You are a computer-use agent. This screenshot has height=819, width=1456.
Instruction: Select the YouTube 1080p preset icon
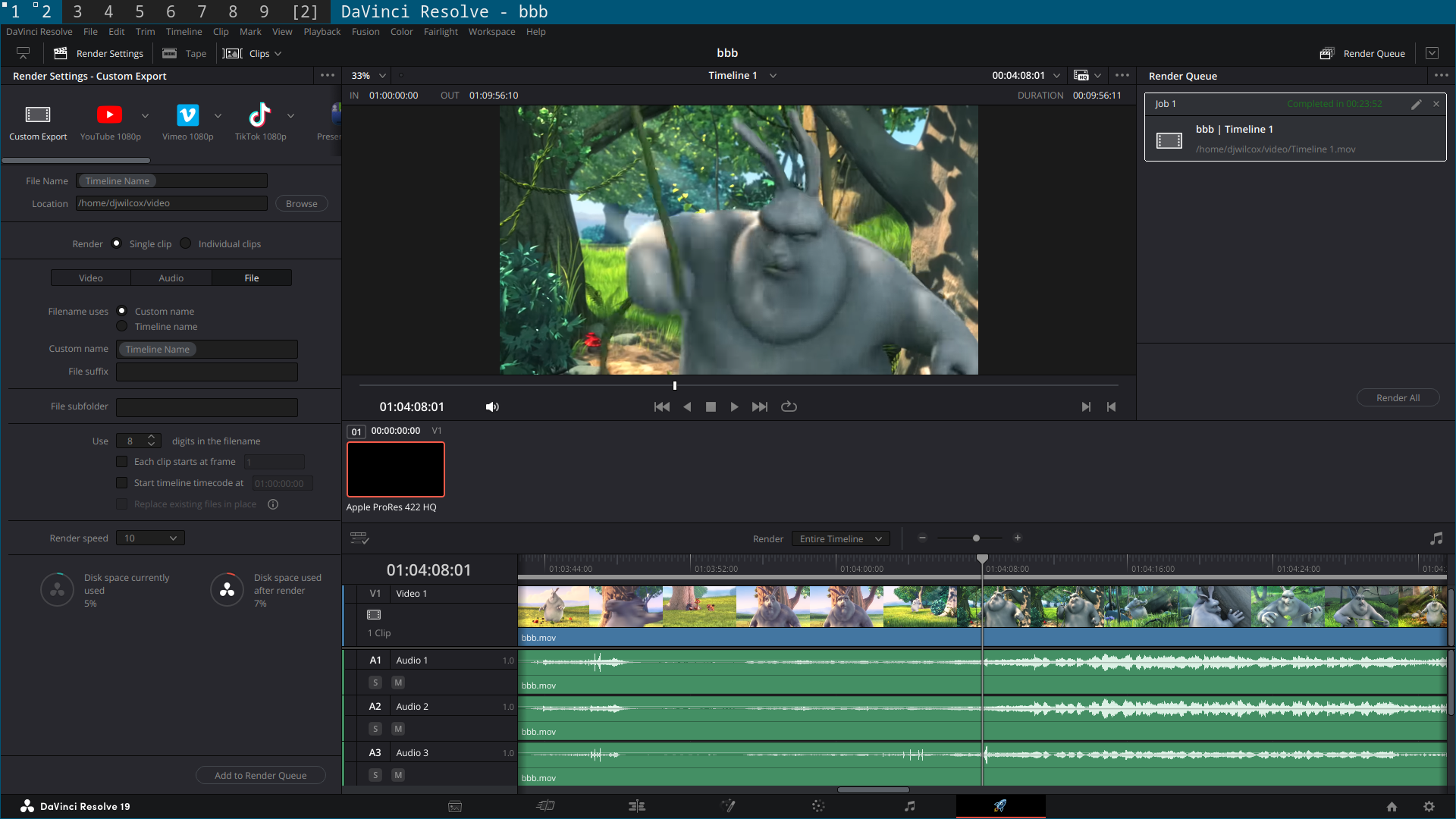109,115
